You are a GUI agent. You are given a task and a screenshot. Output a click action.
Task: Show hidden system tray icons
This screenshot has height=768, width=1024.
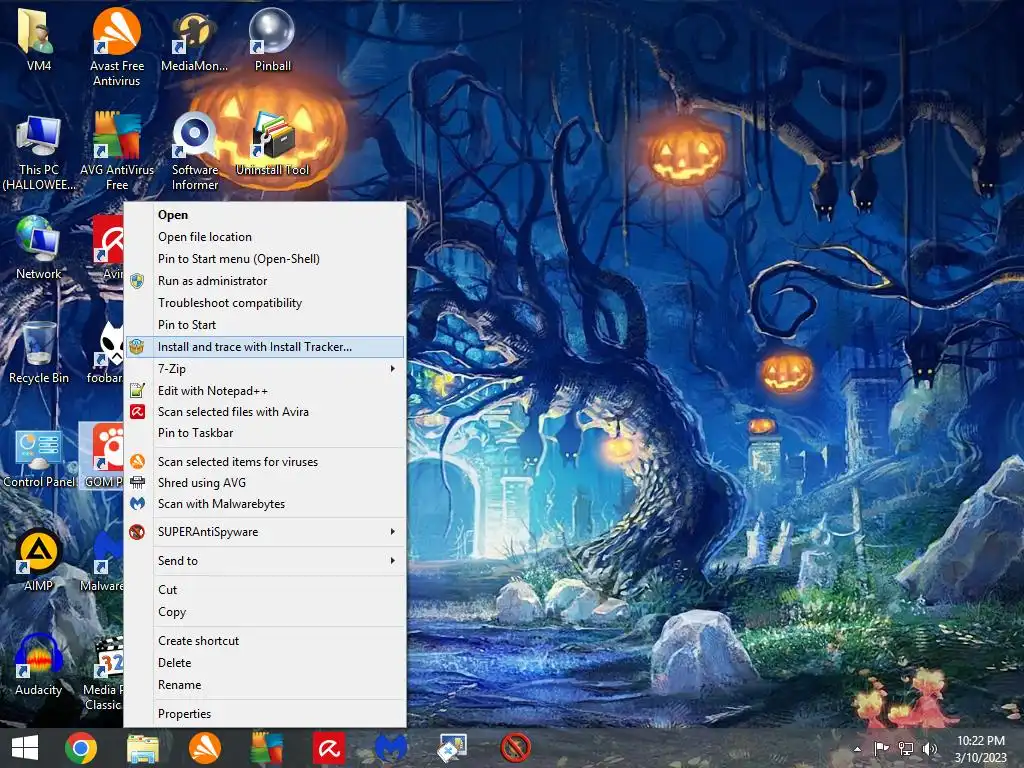click(857, 749)
